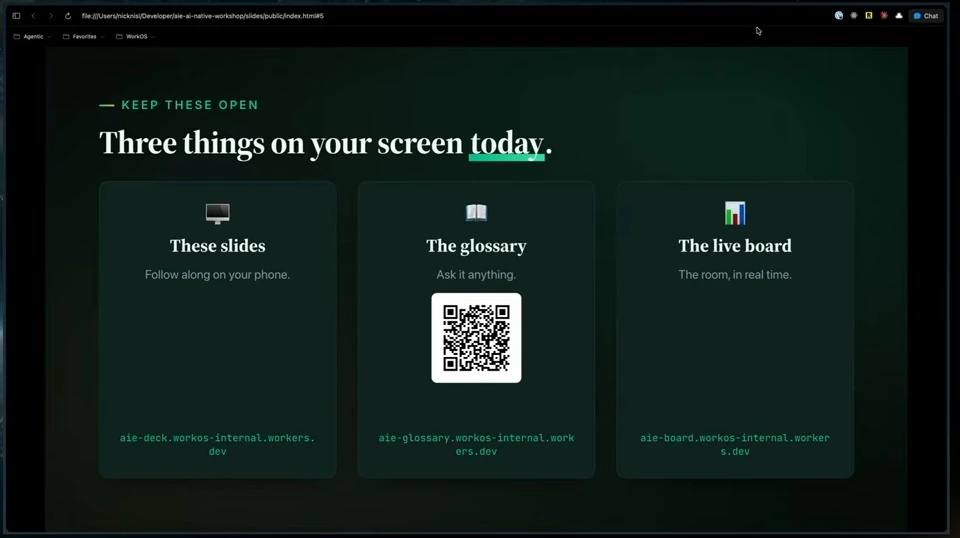The height and width of the screenshot is (538, 960).
Task: Open aie-board.workos-internal.workers.dev link
Action: tap(735, 444)
